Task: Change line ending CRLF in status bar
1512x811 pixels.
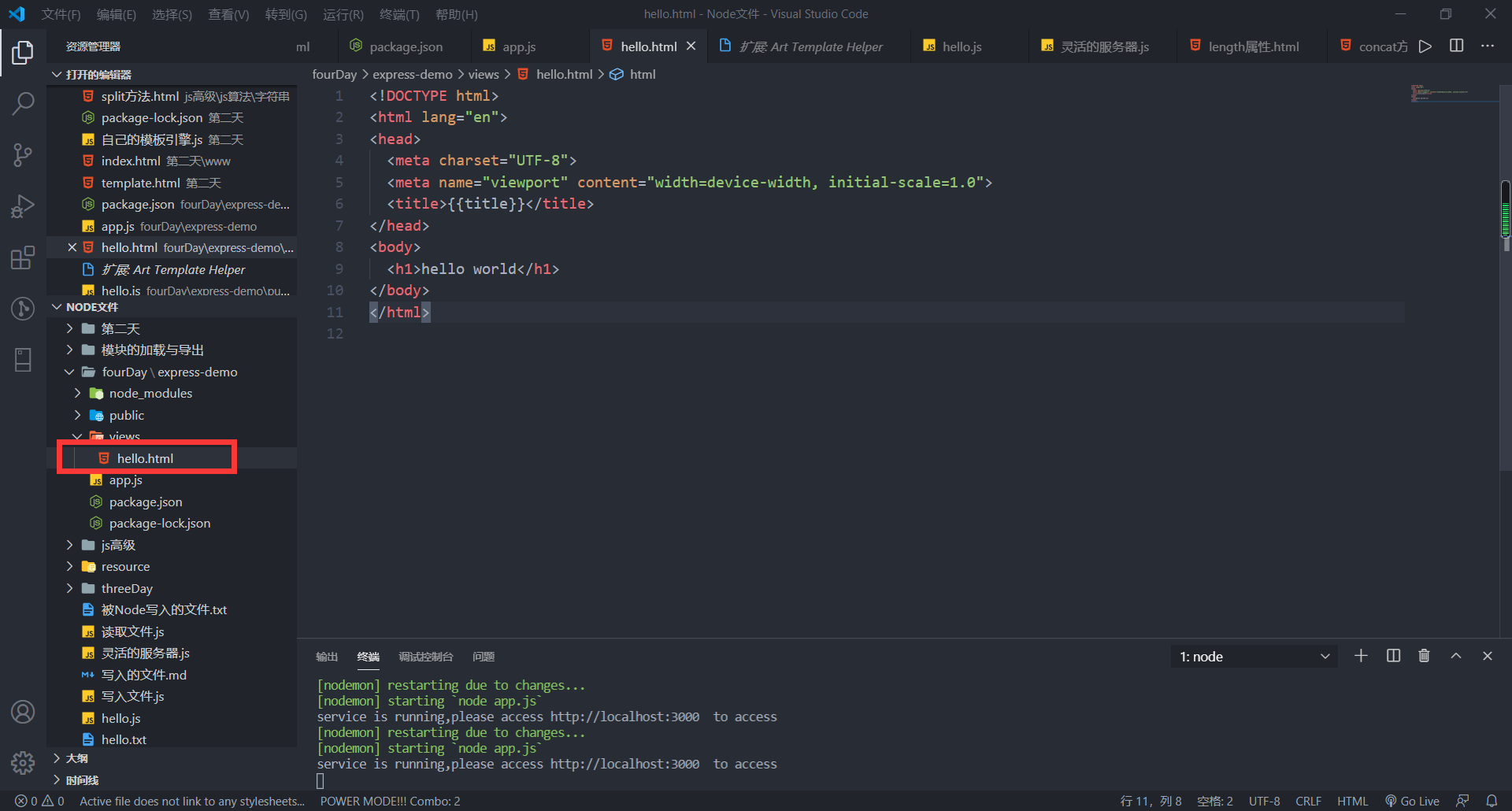Action: point(1308,801)
